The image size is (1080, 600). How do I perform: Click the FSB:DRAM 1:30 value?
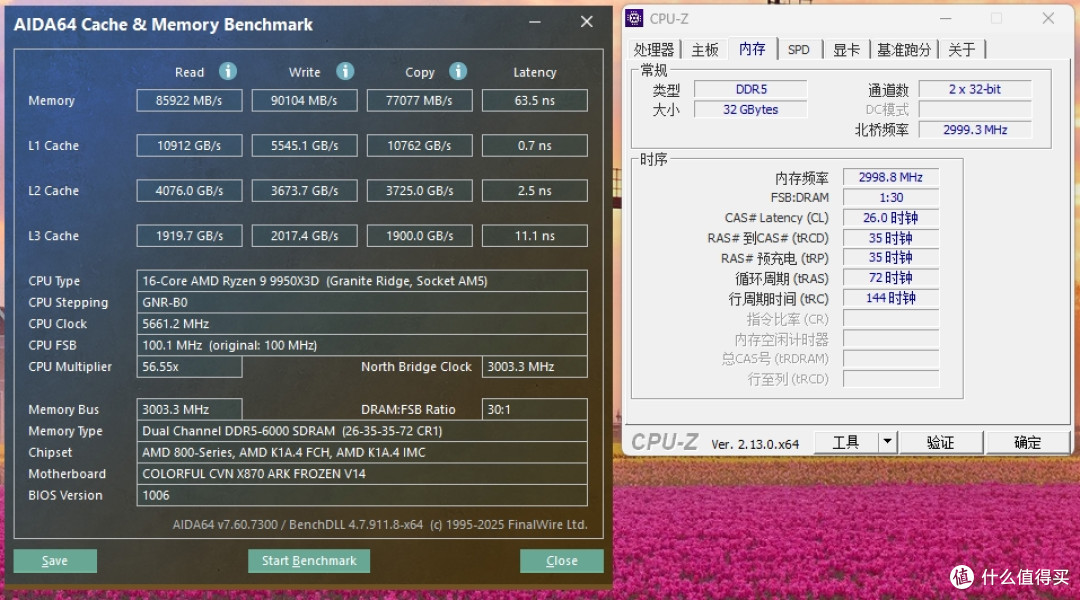tap(891, 197)
